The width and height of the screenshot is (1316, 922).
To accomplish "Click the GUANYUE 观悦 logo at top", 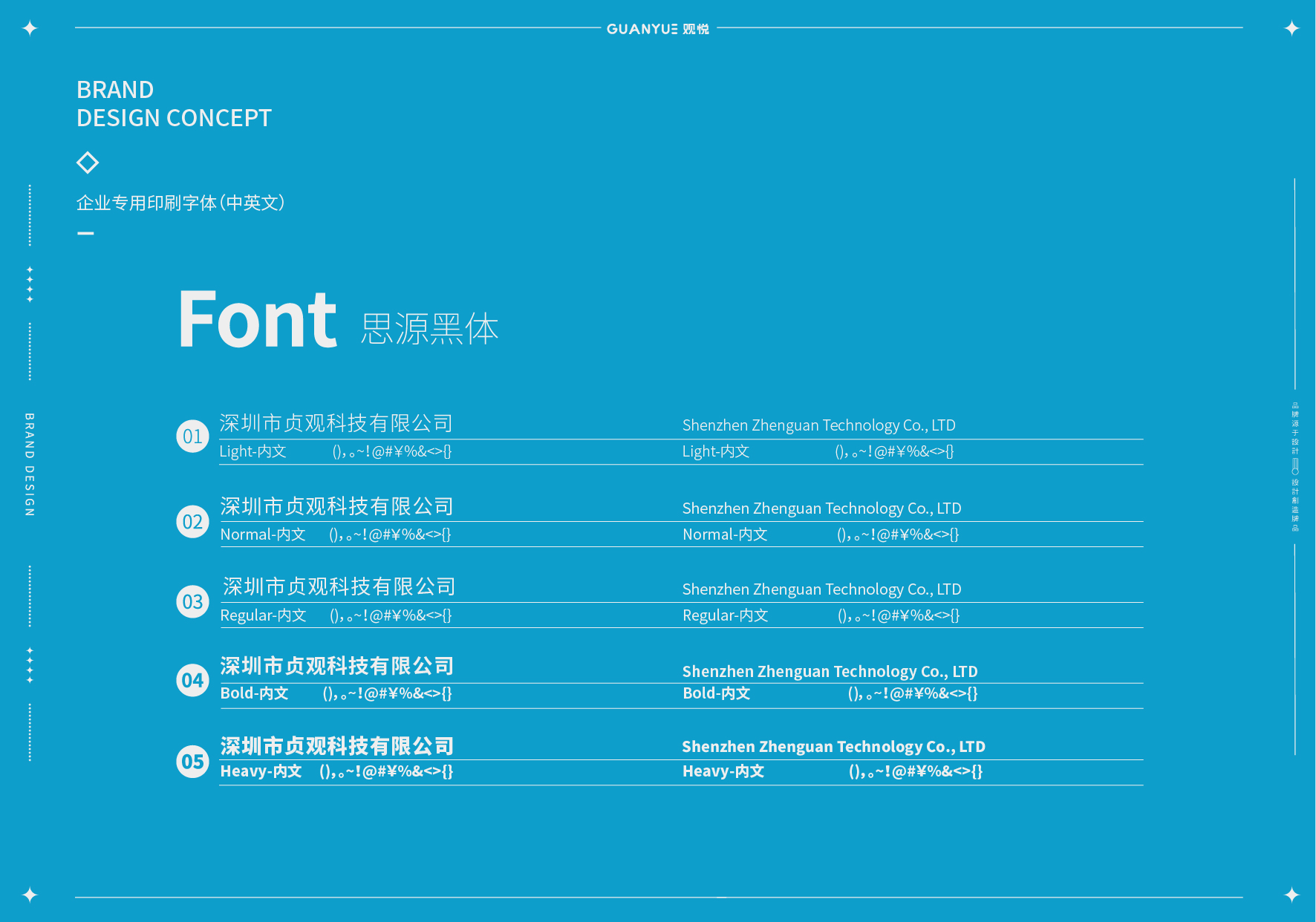I will pos(658,29).
